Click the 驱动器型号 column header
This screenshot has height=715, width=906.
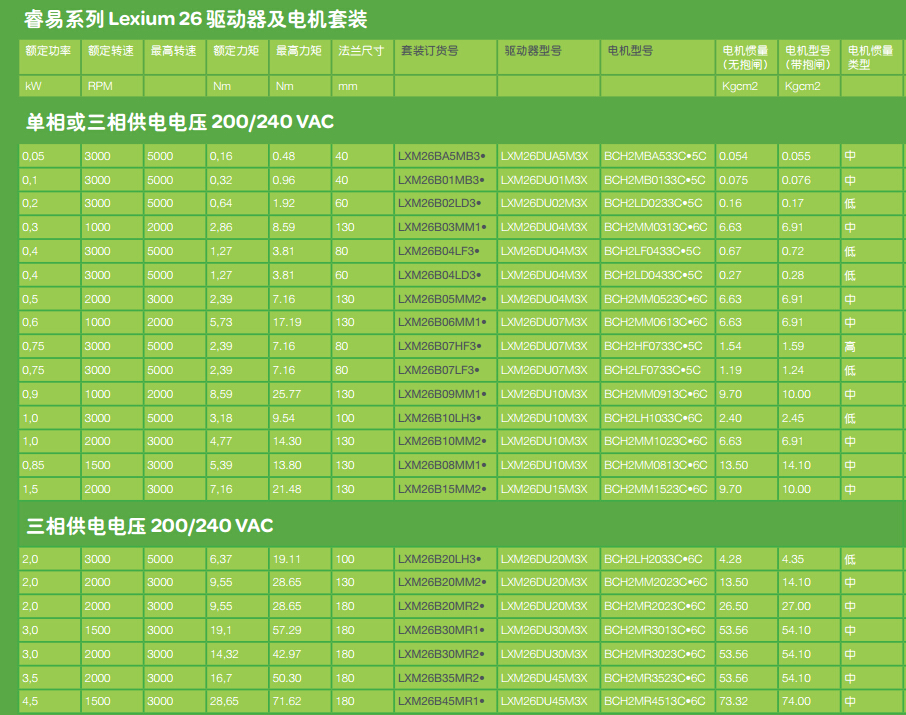pos(532,50)
